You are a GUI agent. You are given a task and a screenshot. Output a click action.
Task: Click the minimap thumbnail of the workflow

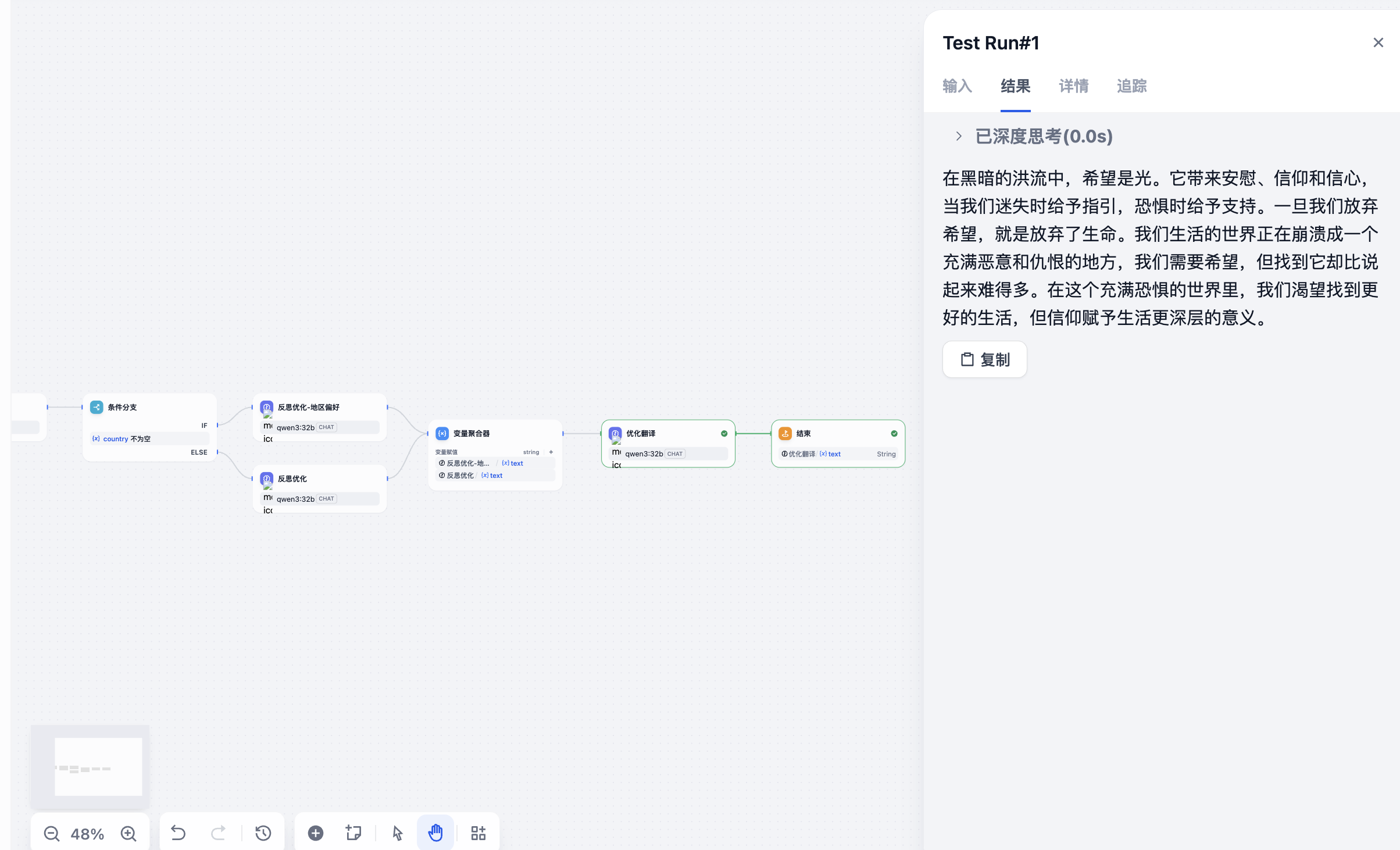[x=90, y=766]
